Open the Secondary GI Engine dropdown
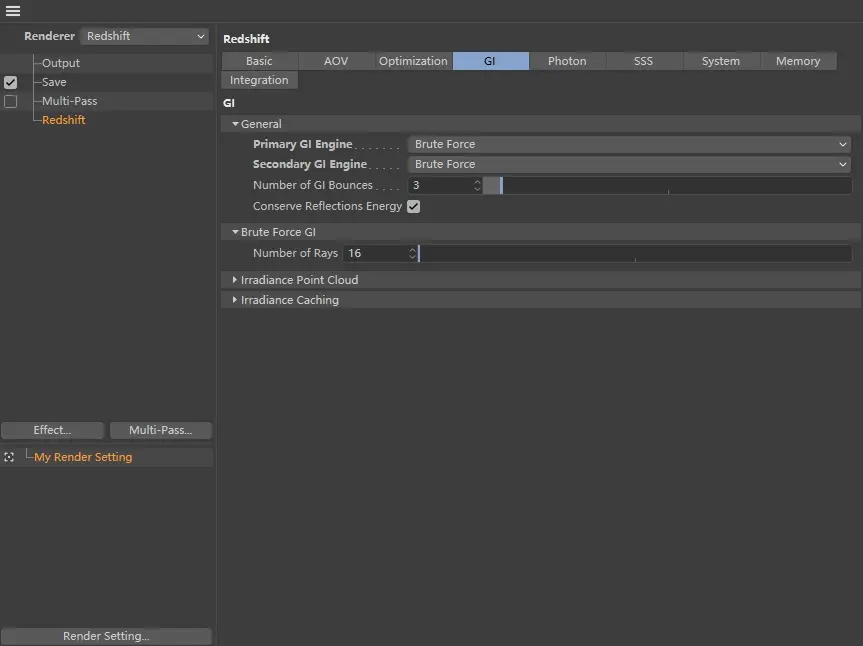863x646 pixels. coord(630,164)
